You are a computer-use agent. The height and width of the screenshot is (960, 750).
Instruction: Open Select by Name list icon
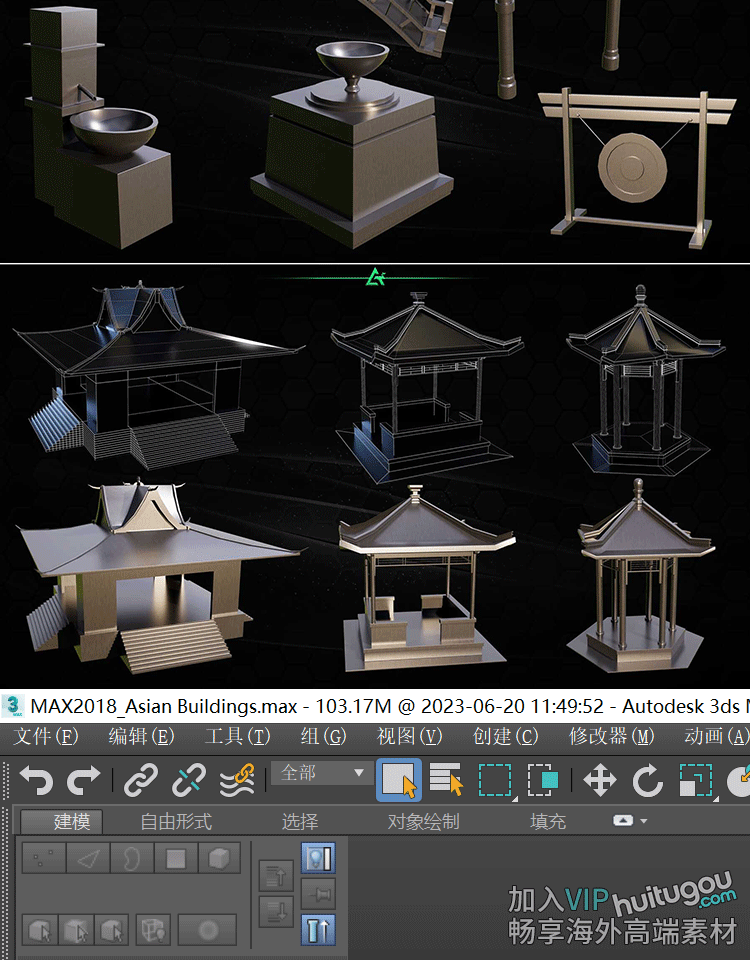[446, 780]
